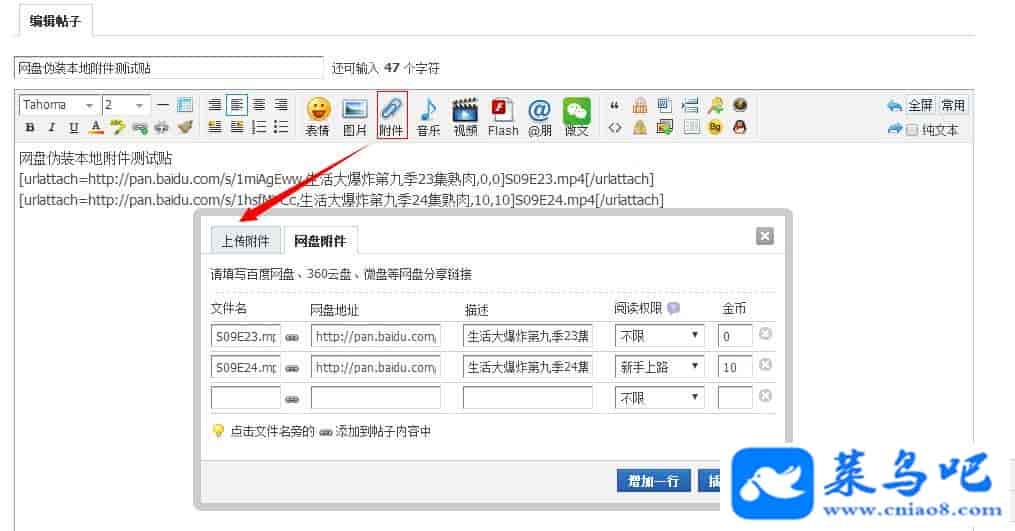Insert video with the 视频 clapperboard icon
1015x531 pixels.
click(465, 117)
